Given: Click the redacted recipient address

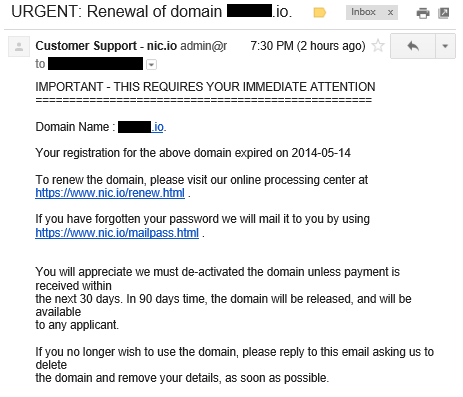Looking at the screenshot, I should click(95, 64).
